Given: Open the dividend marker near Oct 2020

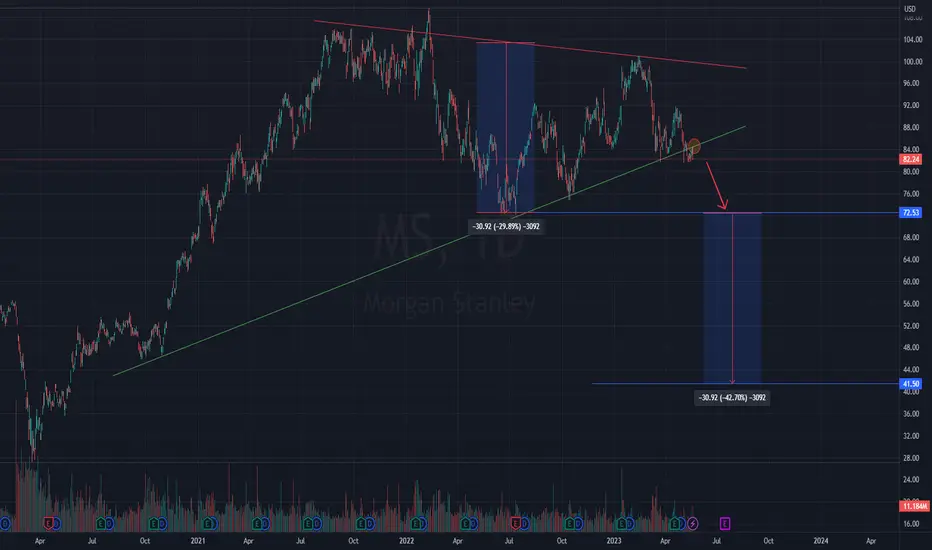Looking at the screenshot, I should (162, 523).
